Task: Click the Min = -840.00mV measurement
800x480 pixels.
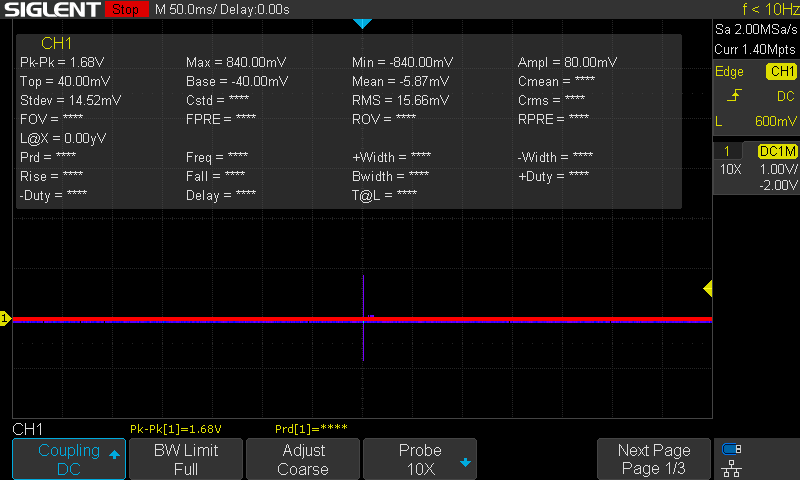Action: pyautogui.click(x=402, y=62)
